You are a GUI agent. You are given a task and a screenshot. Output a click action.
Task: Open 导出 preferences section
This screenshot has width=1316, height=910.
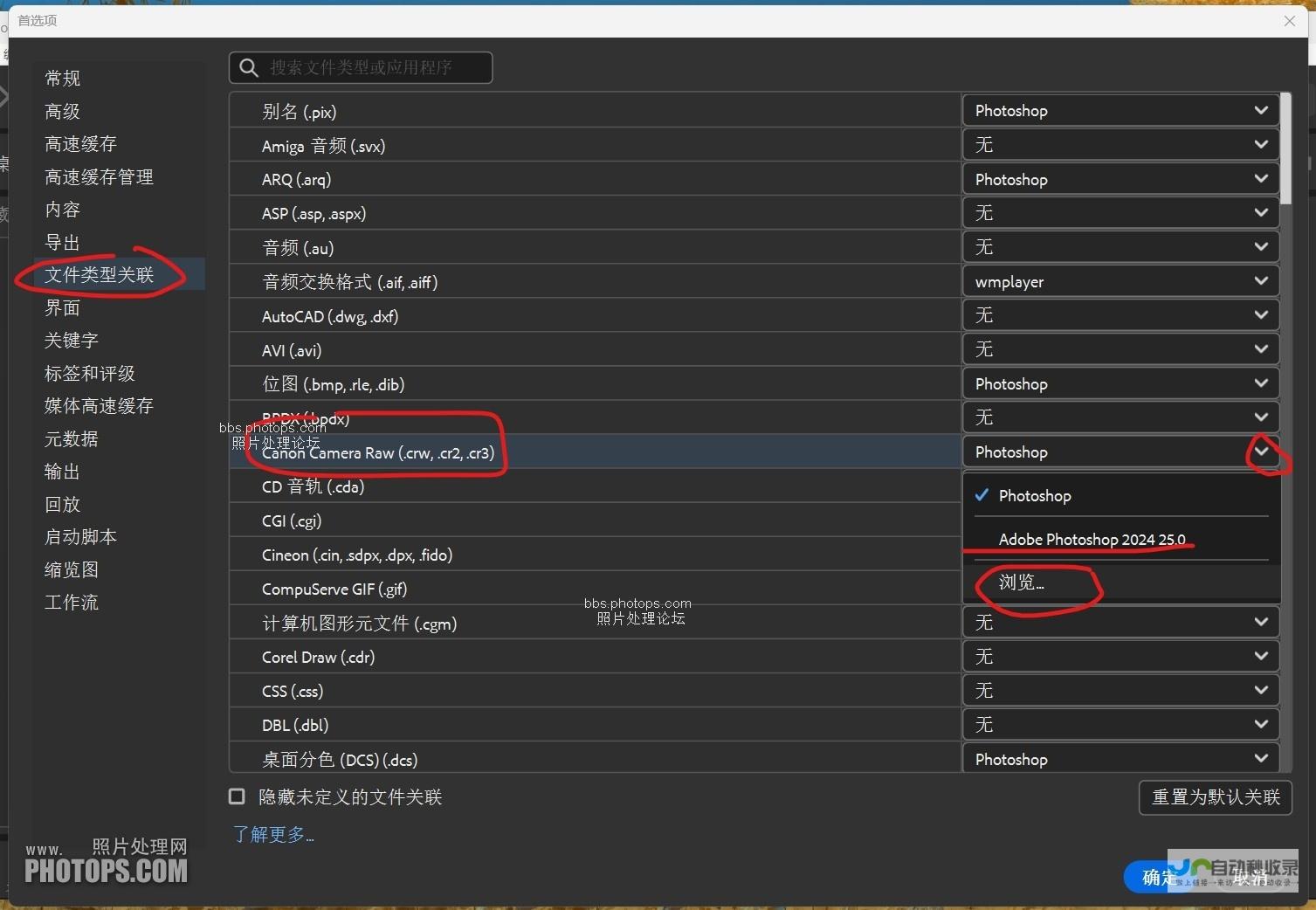click(x=63, y=242)
